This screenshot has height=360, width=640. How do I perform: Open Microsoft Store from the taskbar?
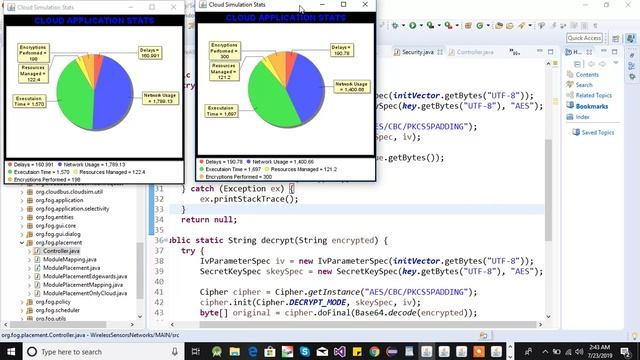click(x=269, y=351)
